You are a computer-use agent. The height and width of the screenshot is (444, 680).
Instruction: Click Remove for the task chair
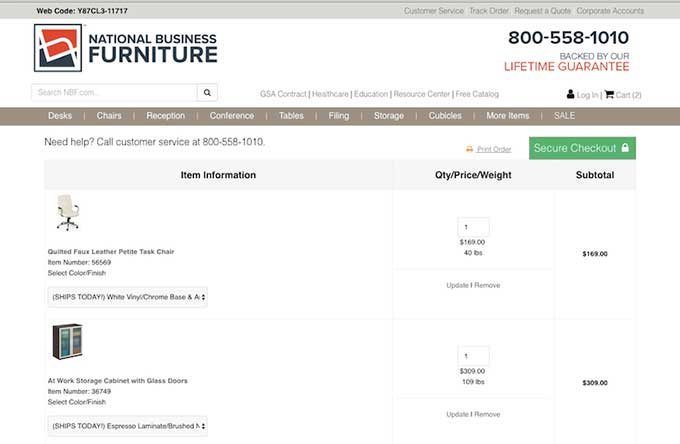click(487, 285)
